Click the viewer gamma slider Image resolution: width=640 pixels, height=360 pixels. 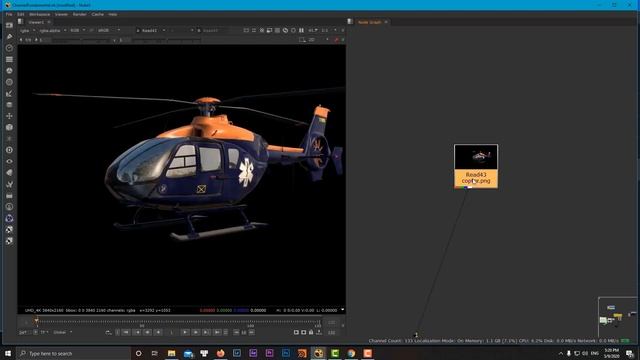167,40
